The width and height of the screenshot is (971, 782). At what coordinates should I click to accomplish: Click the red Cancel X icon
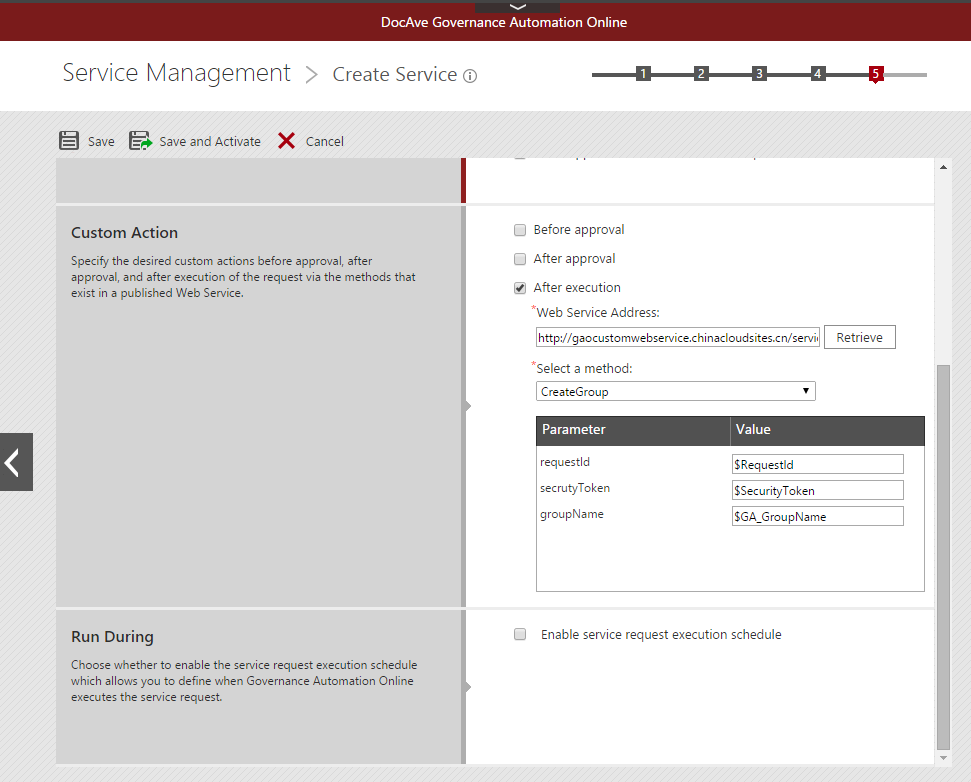pyautogui.click(x=287, y=141)
